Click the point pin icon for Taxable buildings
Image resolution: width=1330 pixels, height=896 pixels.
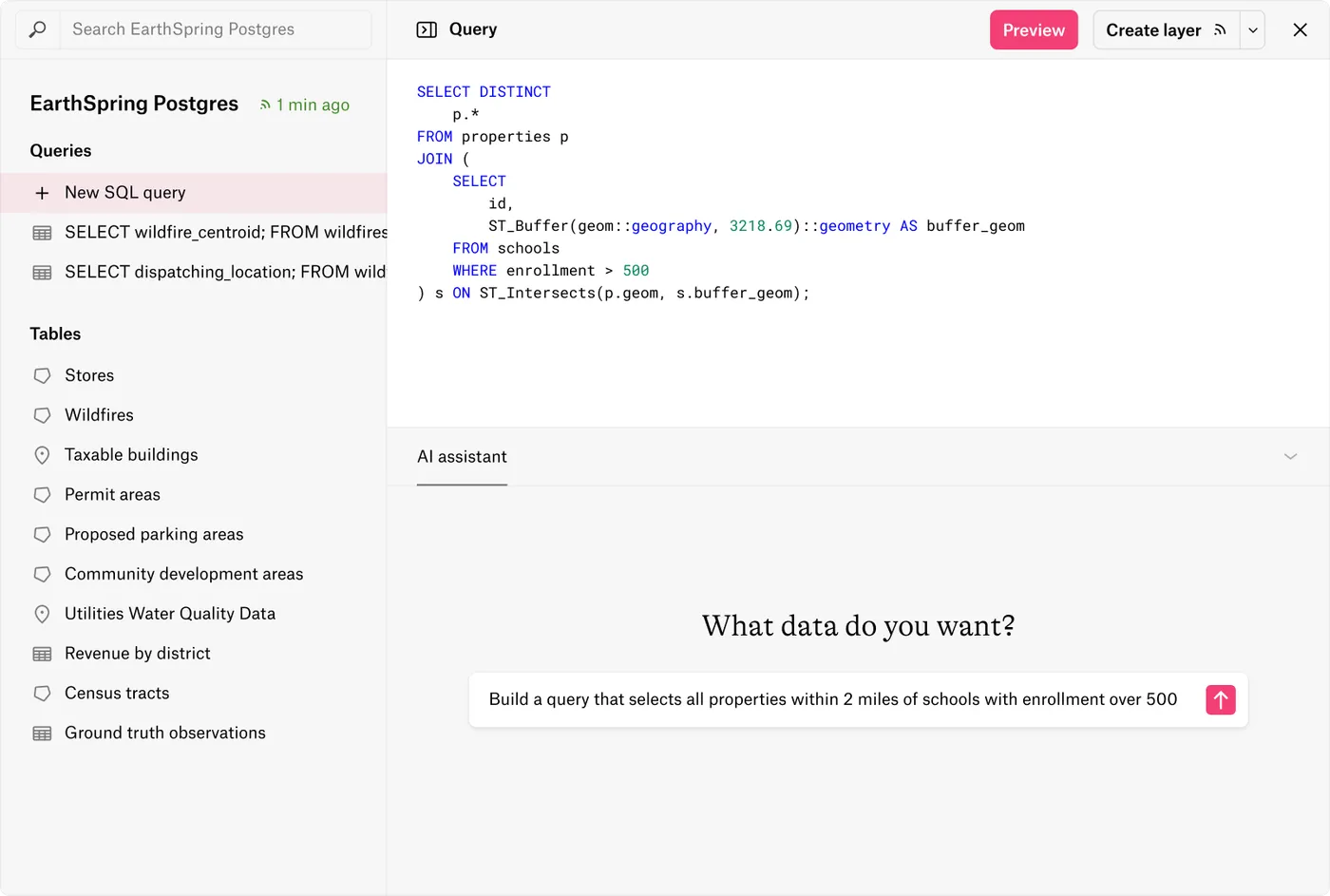[x=42, y=455]
